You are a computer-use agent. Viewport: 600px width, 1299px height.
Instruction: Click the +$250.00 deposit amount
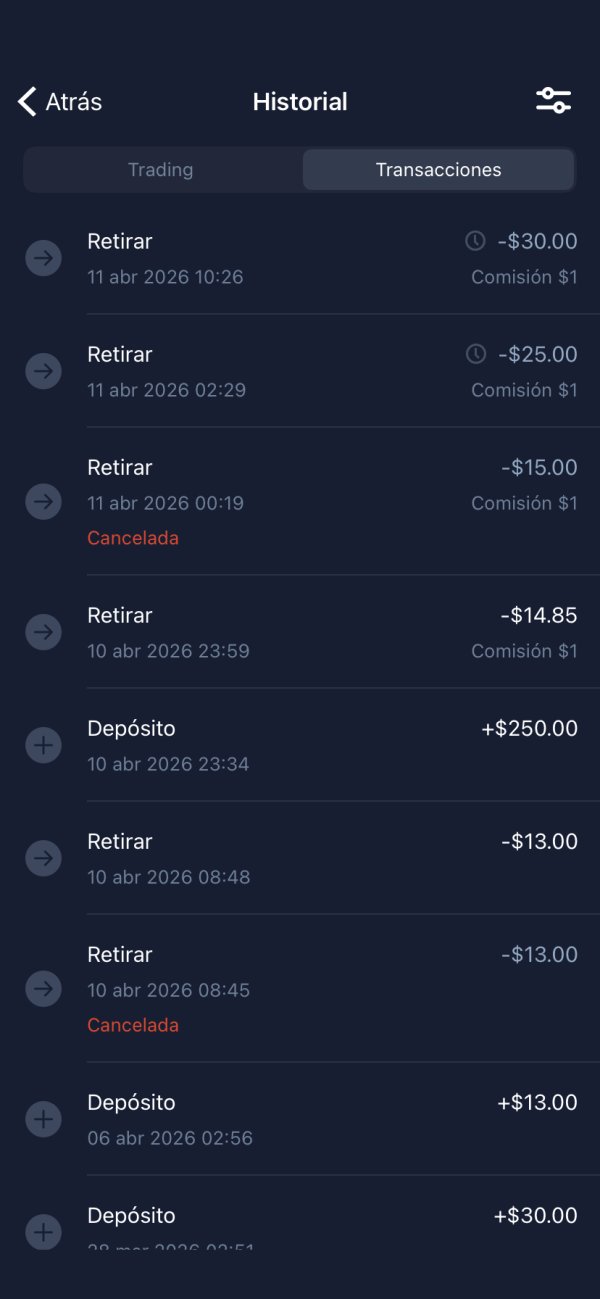pos(529,729)
